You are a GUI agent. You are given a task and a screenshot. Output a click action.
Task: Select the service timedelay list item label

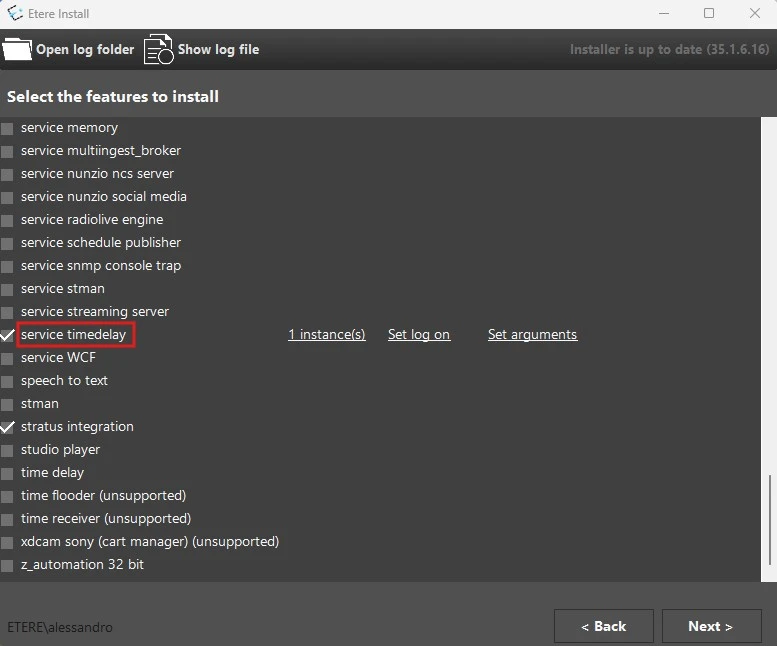coord(74,335)
